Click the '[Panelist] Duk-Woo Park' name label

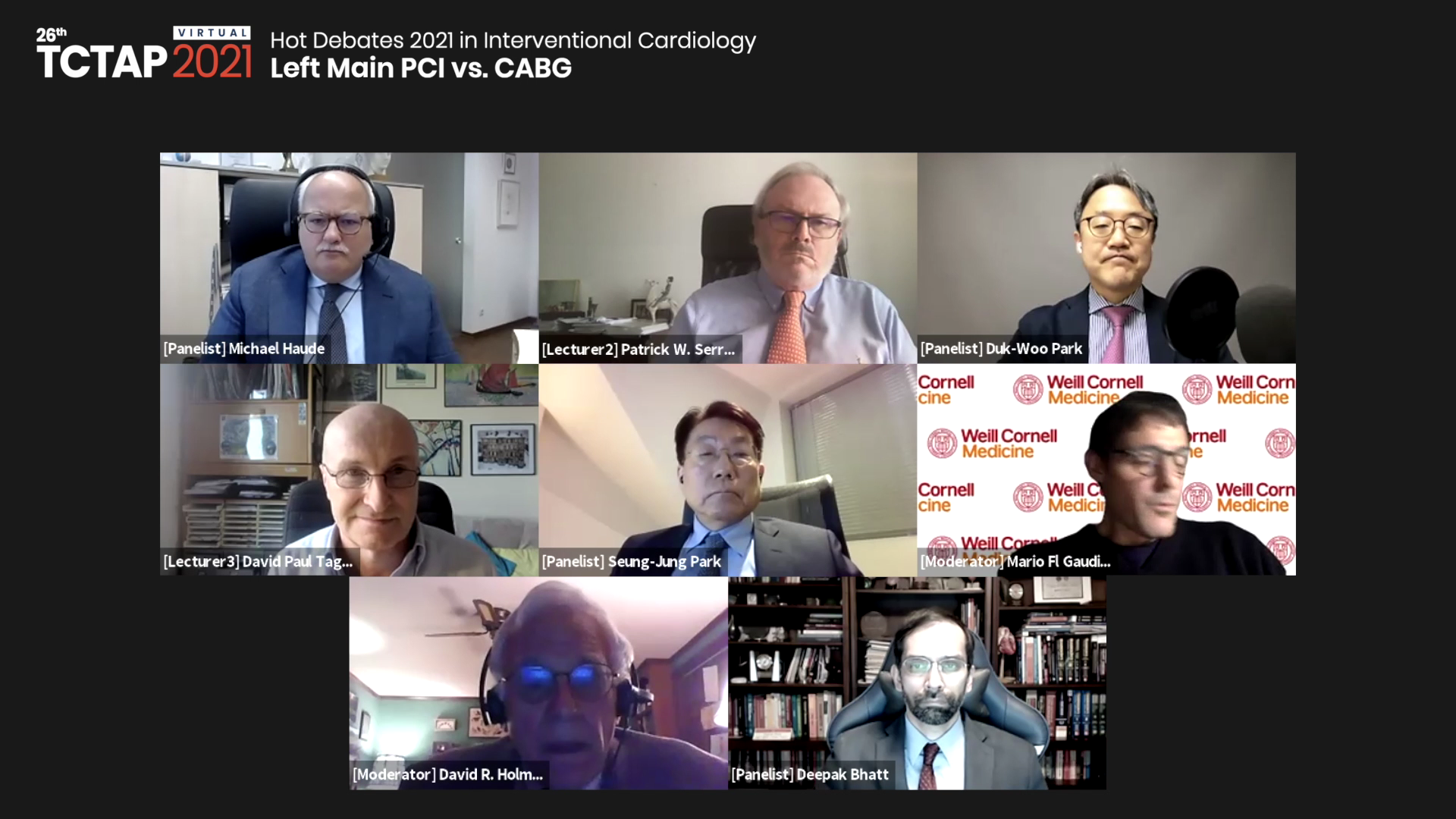coord(1001,349)
